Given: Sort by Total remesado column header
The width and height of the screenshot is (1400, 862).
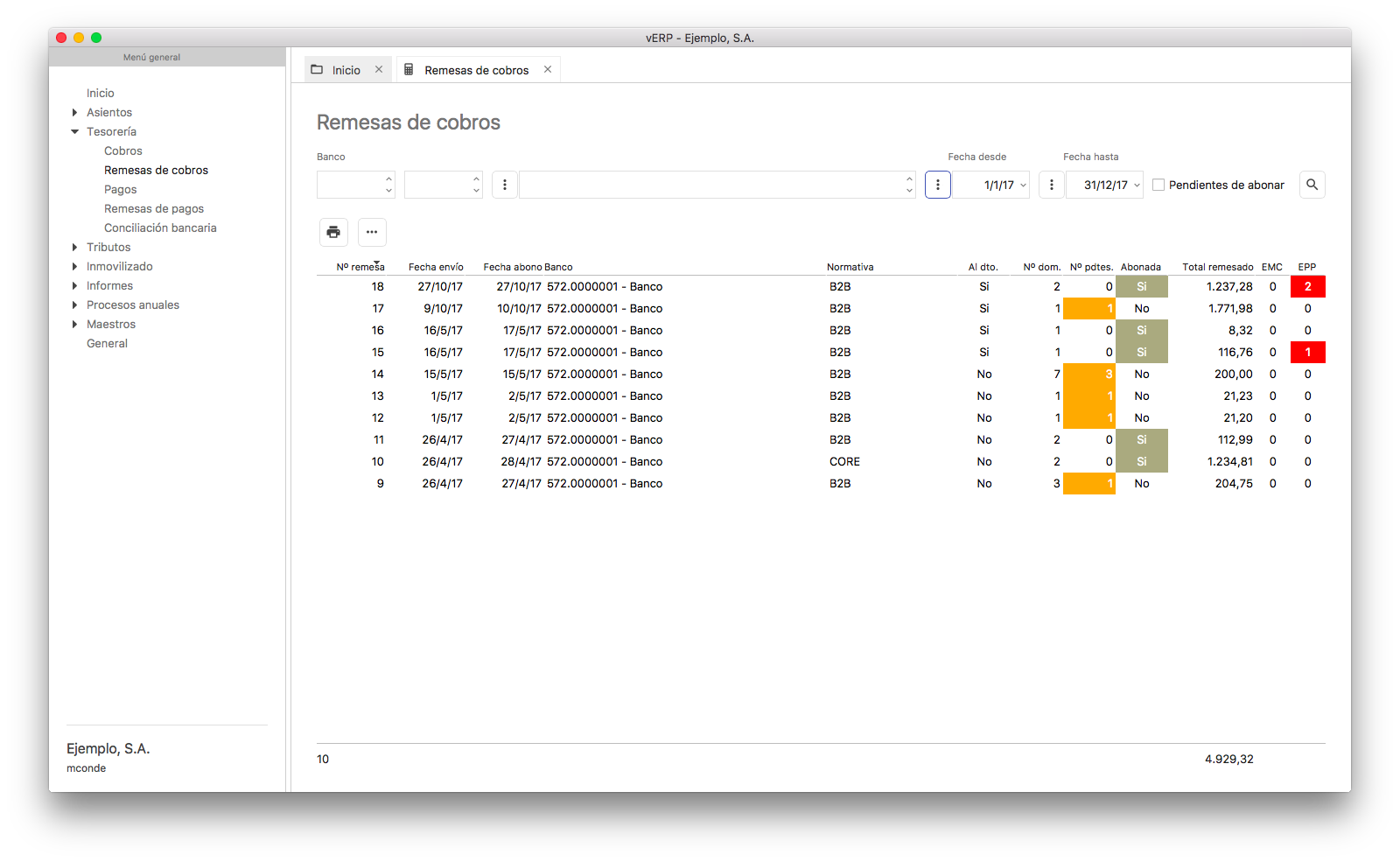Looking at the screenshot, I should pyautogui.click(x=1217, y=267).
